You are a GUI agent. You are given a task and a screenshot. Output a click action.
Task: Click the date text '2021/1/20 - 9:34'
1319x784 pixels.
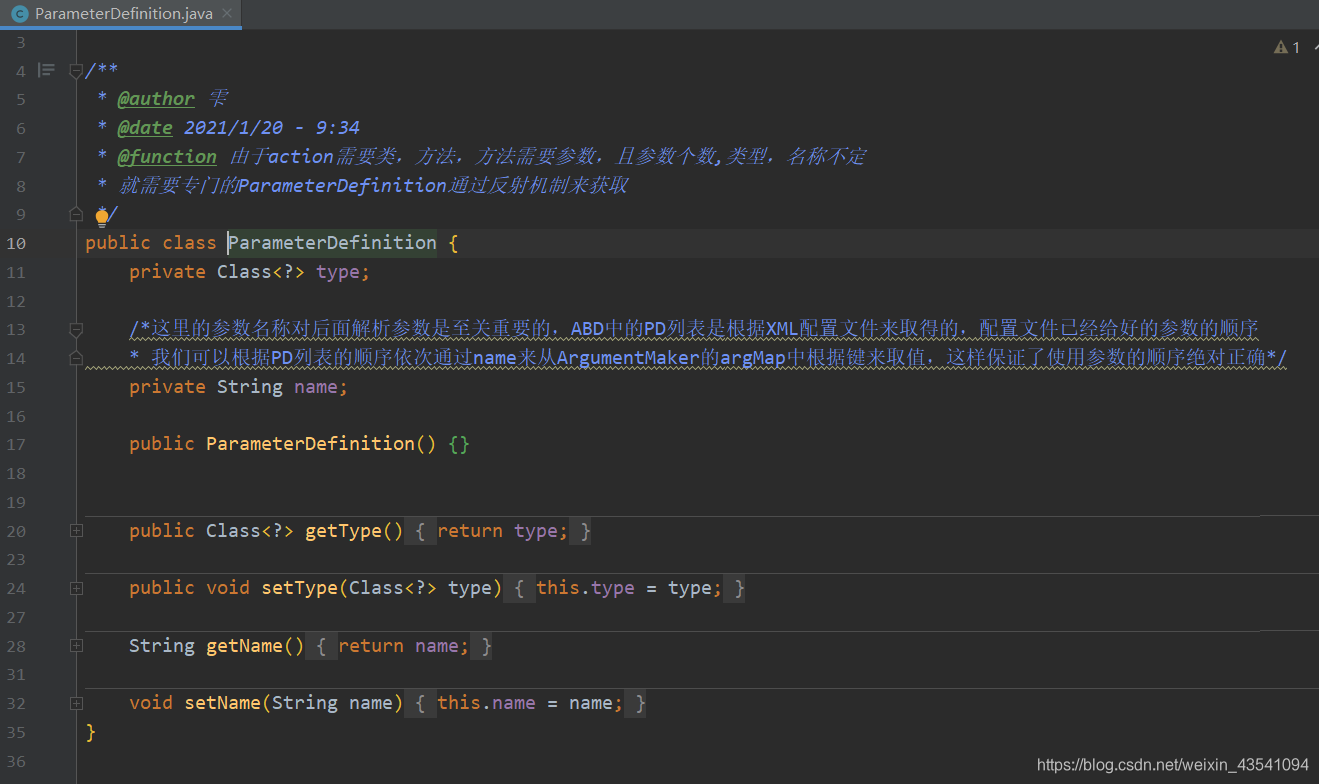coord(272,127)
